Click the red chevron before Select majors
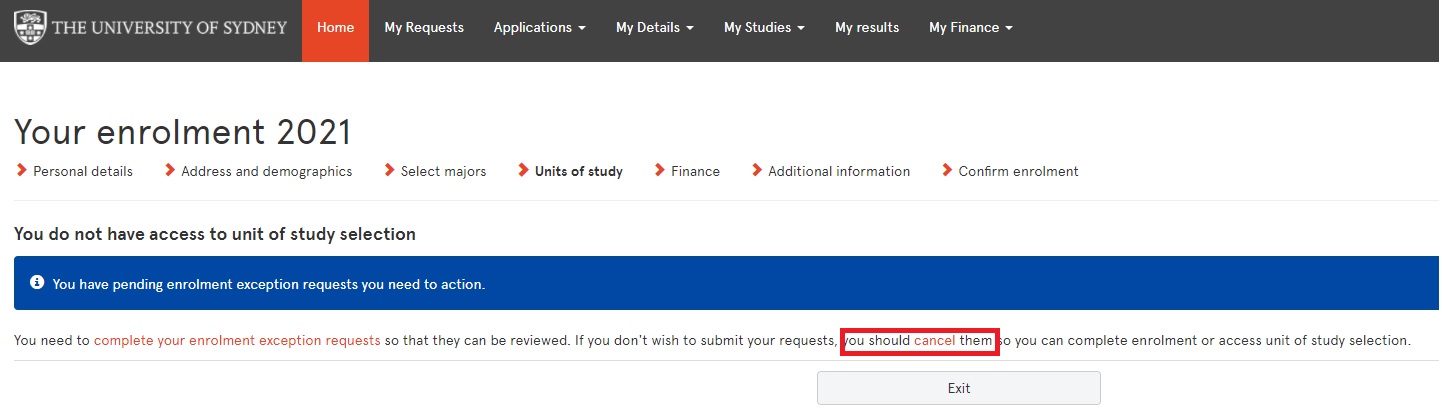This screenshot has height=413, width=1442. coord(390,171)
